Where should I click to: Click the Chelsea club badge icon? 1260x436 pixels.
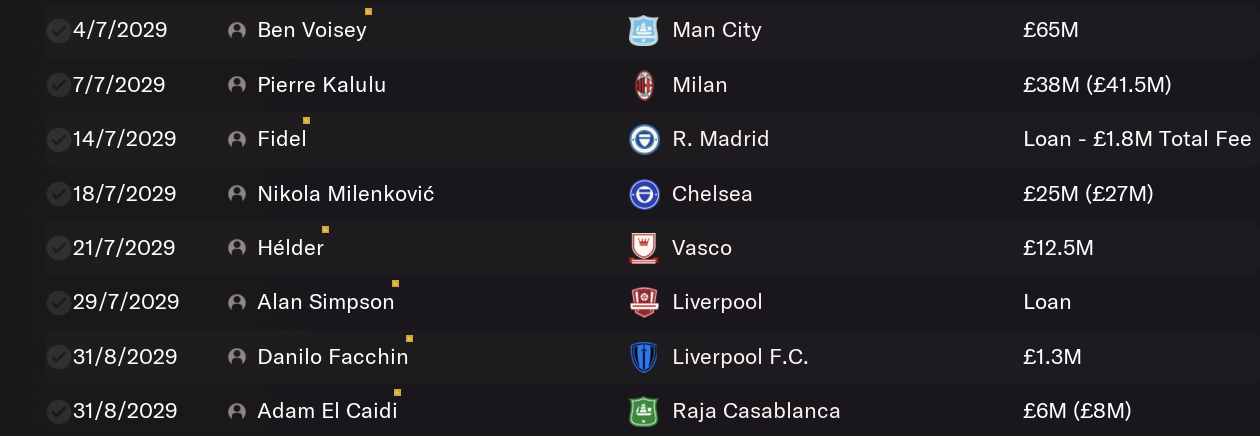644,194
